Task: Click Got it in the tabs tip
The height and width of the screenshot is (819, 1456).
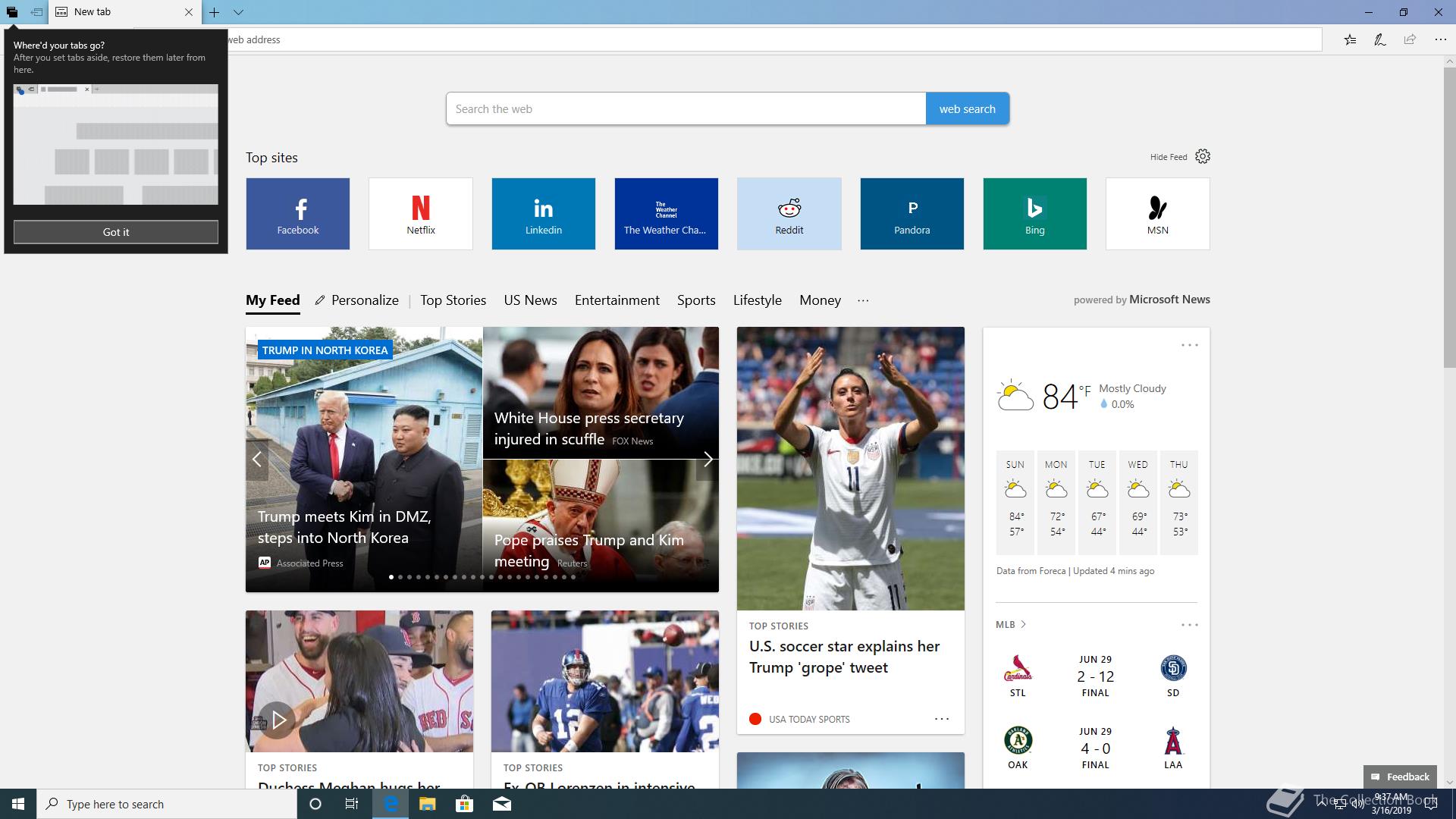Action: (116, 232)
